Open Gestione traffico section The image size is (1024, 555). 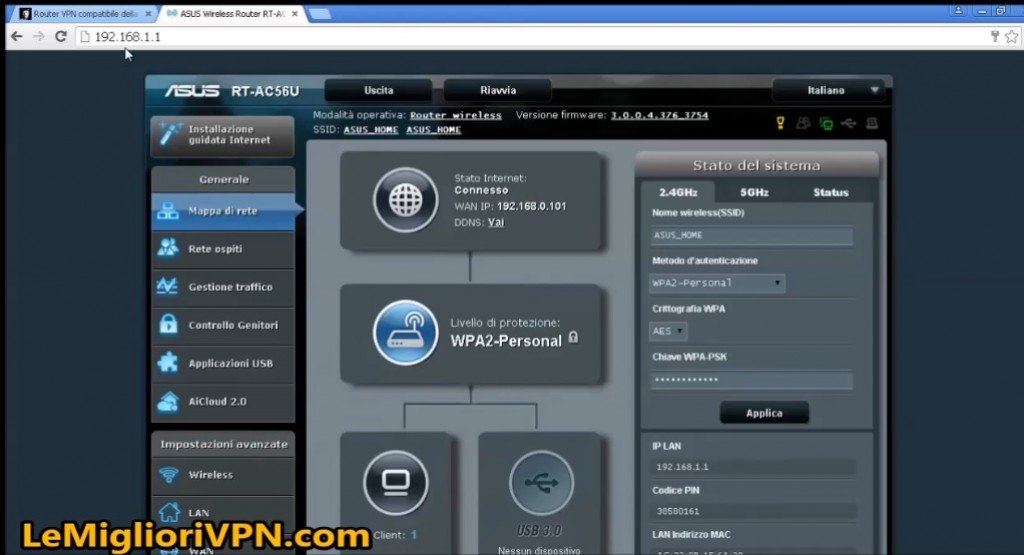[223, 287]
